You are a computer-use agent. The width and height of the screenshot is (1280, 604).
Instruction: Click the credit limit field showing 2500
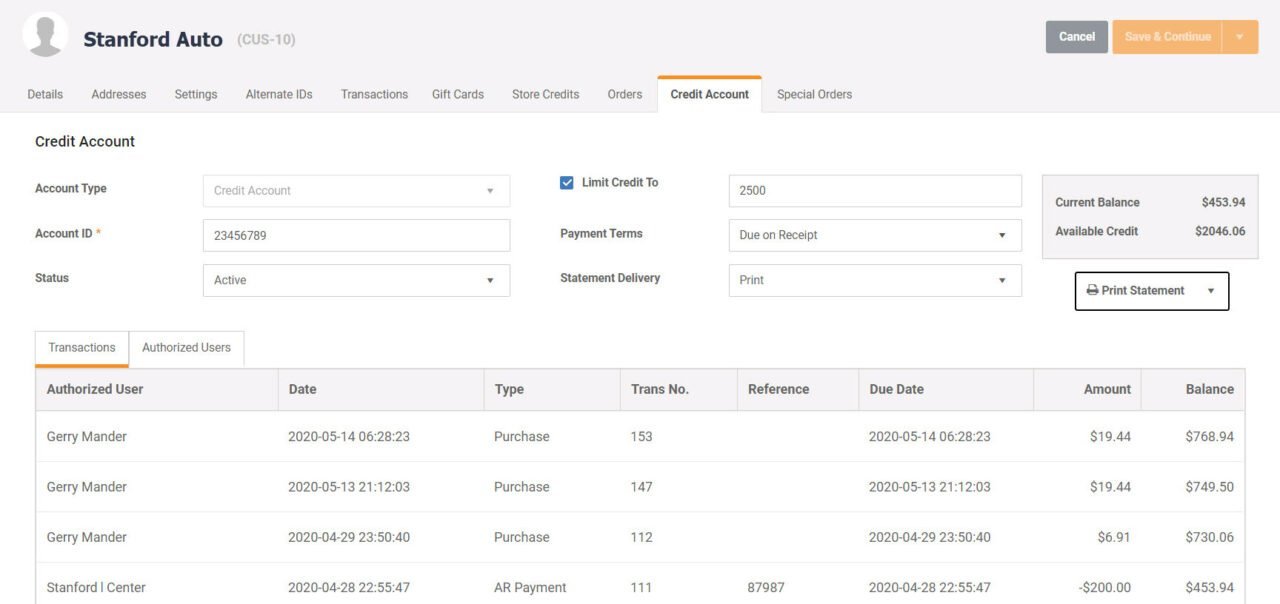point(875,191)
